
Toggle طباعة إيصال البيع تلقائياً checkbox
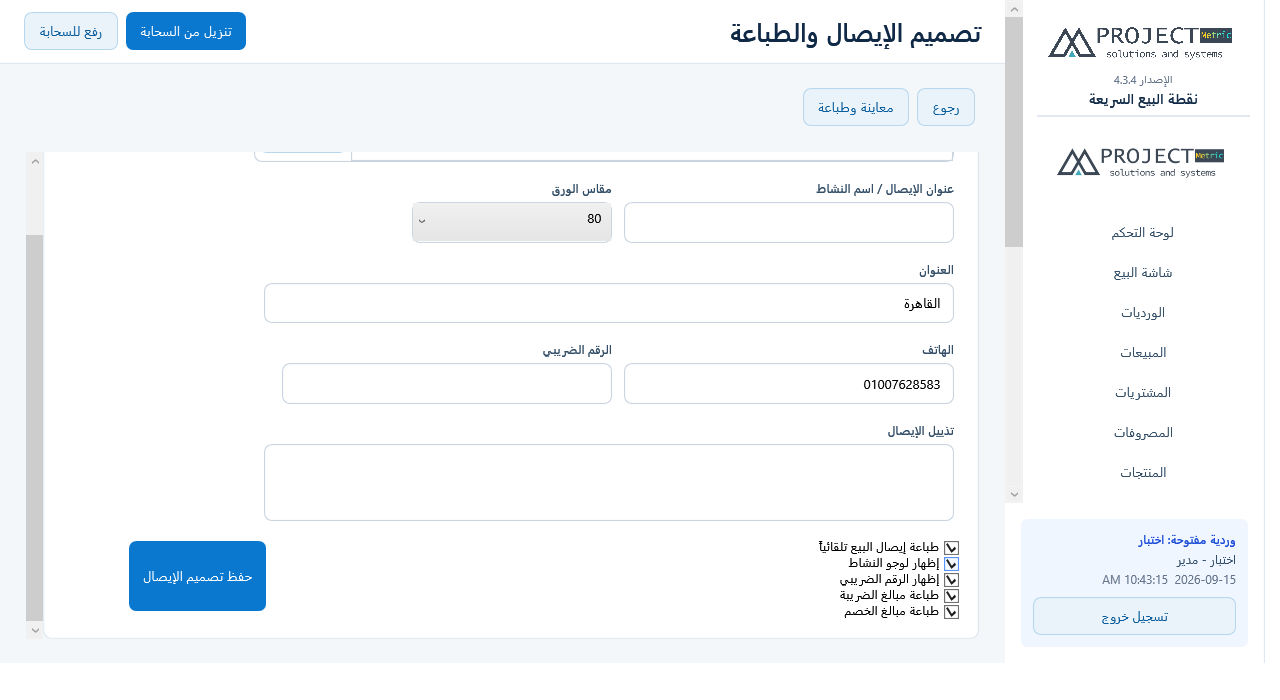(952, 548)
